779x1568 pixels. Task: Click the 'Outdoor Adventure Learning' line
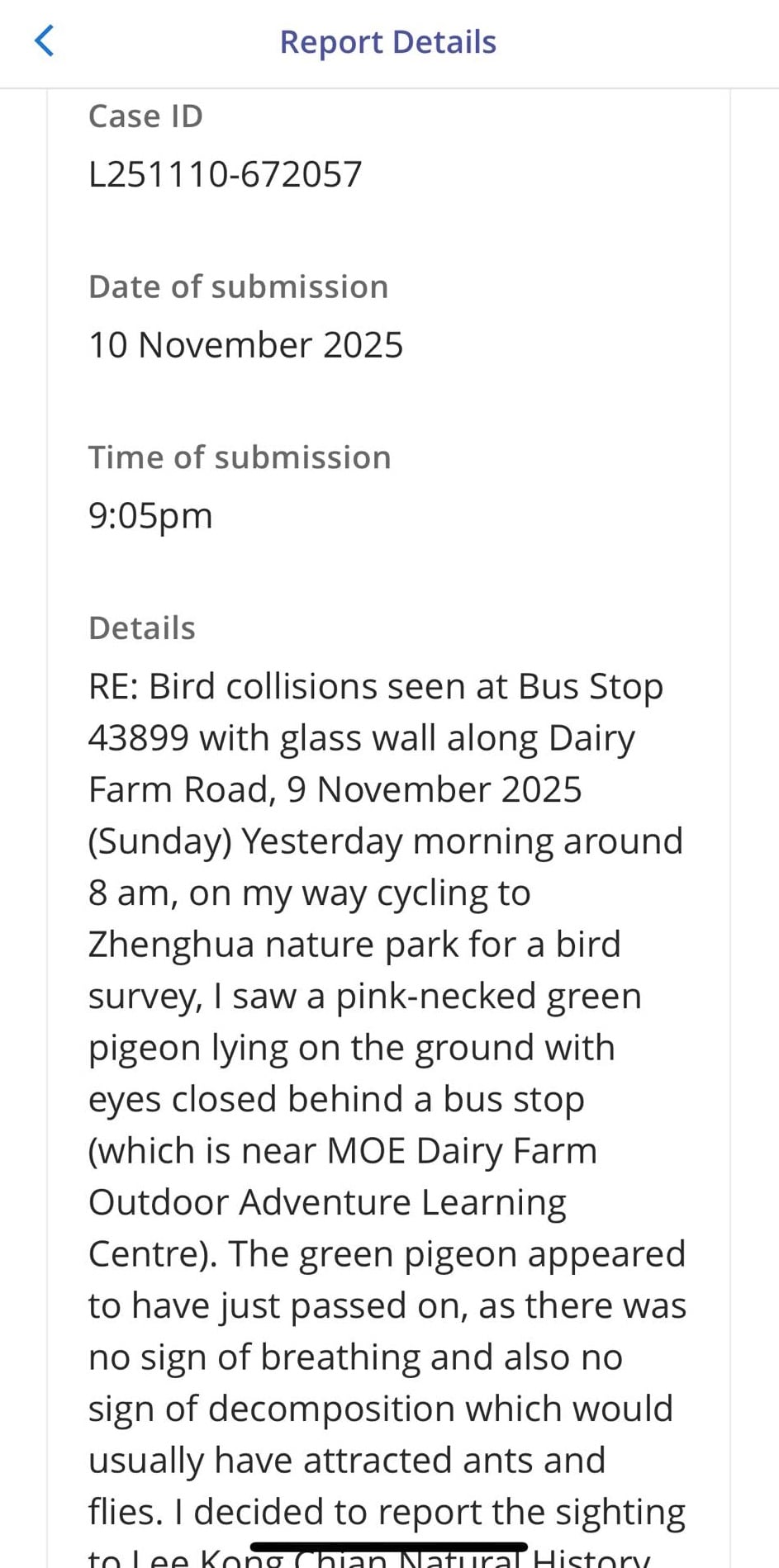tap(327, 1202)
